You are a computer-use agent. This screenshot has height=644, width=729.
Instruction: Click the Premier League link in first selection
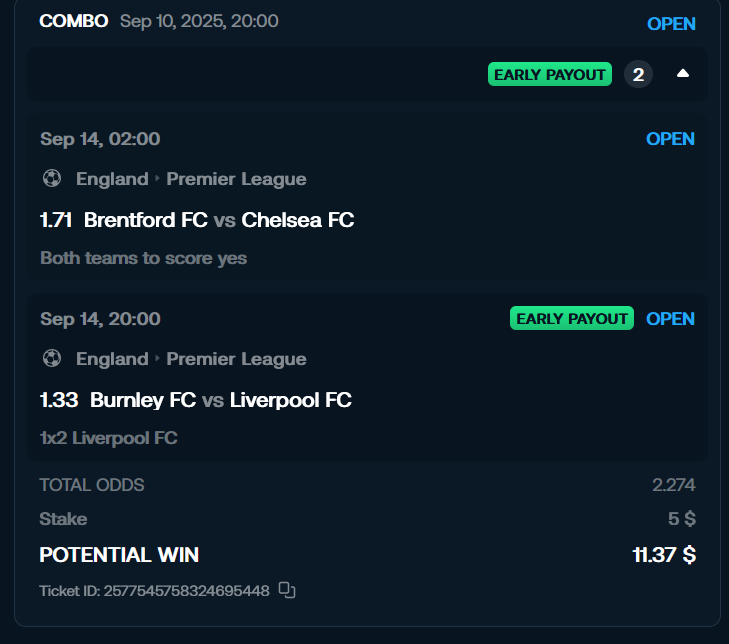point(236,179)
